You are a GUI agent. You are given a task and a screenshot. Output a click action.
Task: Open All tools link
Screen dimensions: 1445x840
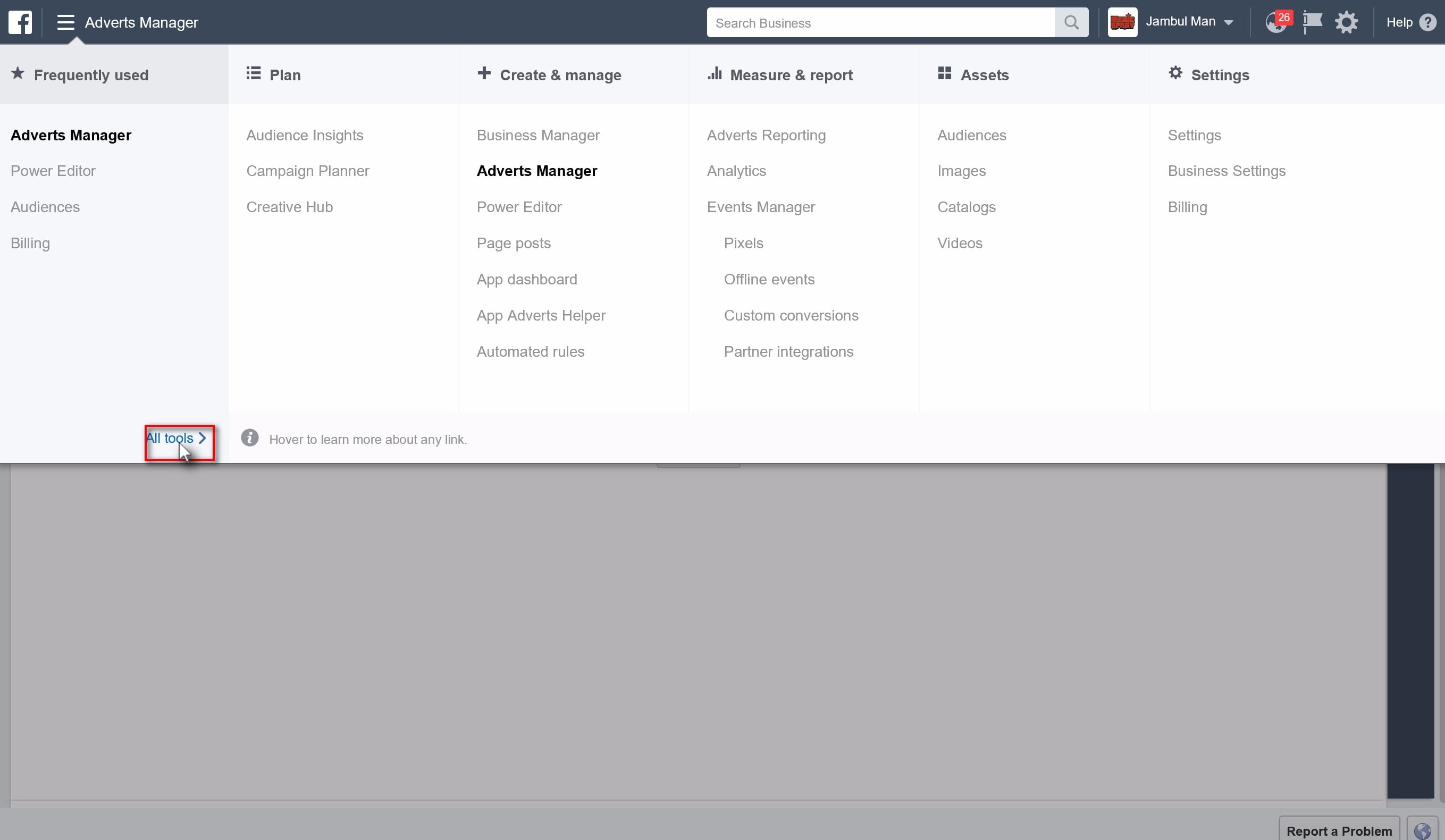175,438
